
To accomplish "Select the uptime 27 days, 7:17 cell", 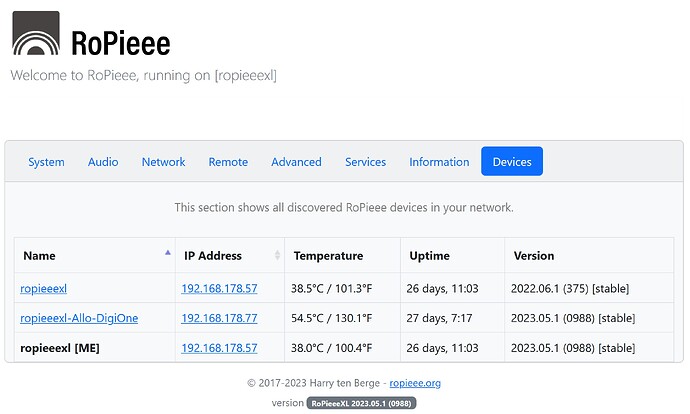I will pos(452,318).
